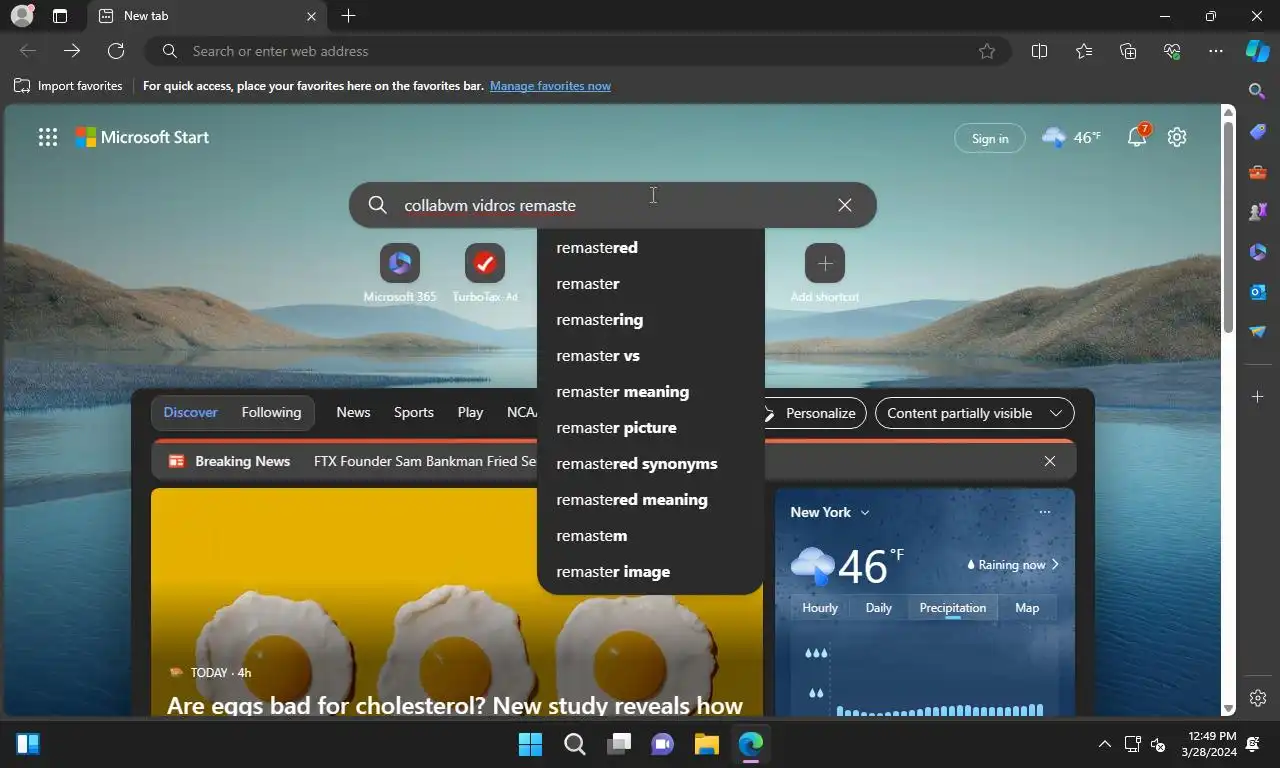Select Following feed tab
Viewport: 1280px width, 768px height.
271,412
